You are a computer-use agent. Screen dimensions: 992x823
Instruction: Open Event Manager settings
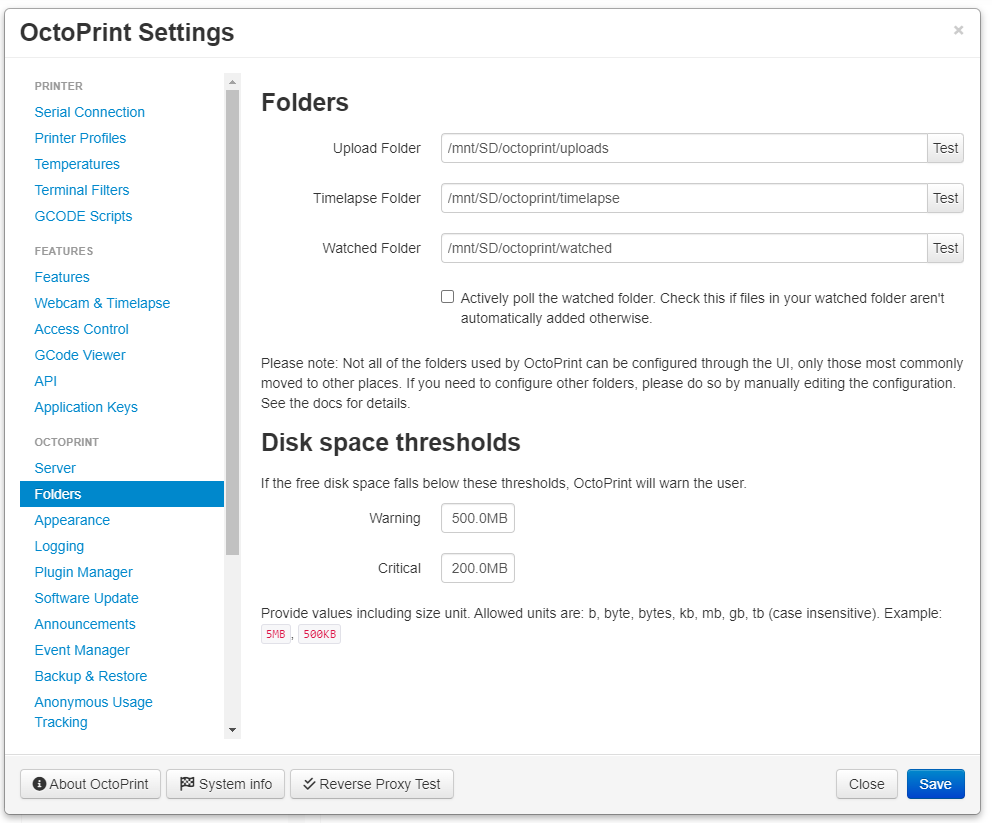82,650
